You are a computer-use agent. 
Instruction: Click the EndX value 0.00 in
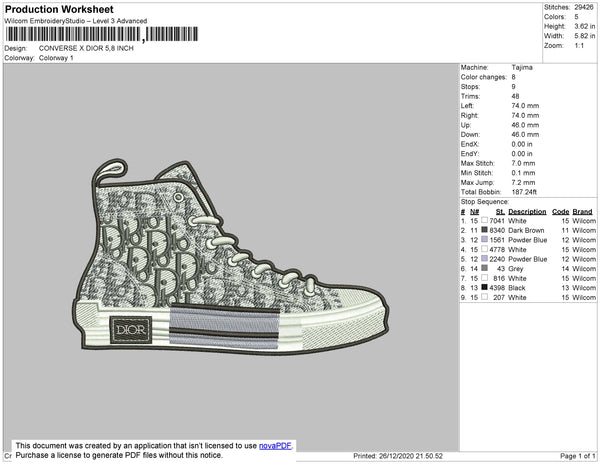point(522,144)
